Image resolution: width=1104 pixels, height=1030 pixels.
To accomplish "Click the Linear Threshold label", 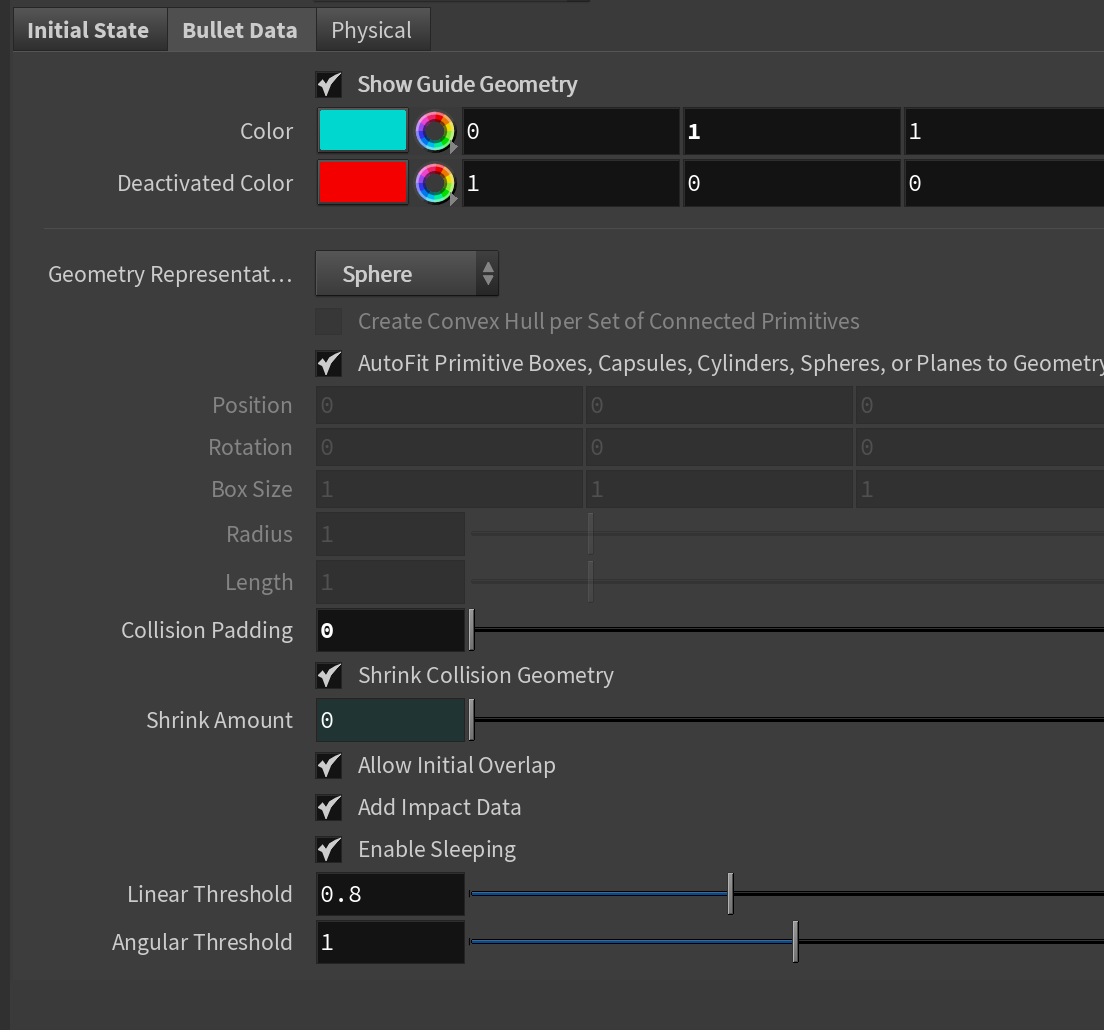I will click(x=210, y=894).
